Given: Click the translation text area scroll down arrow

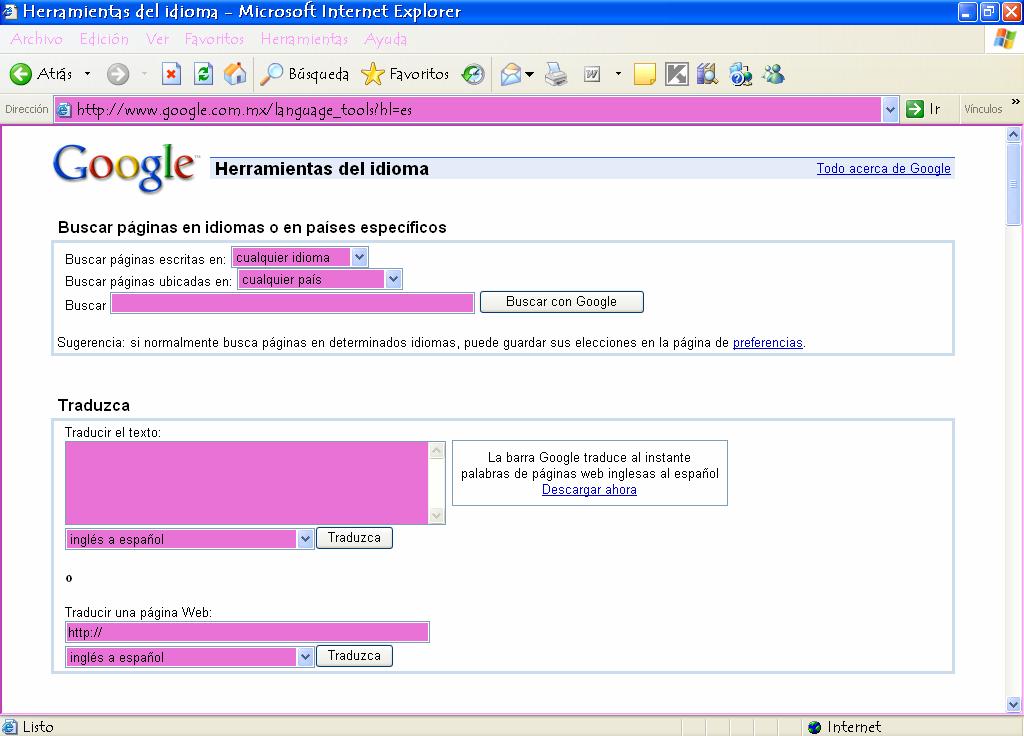Looking at the screenshot, I should [x=437, y=516].
